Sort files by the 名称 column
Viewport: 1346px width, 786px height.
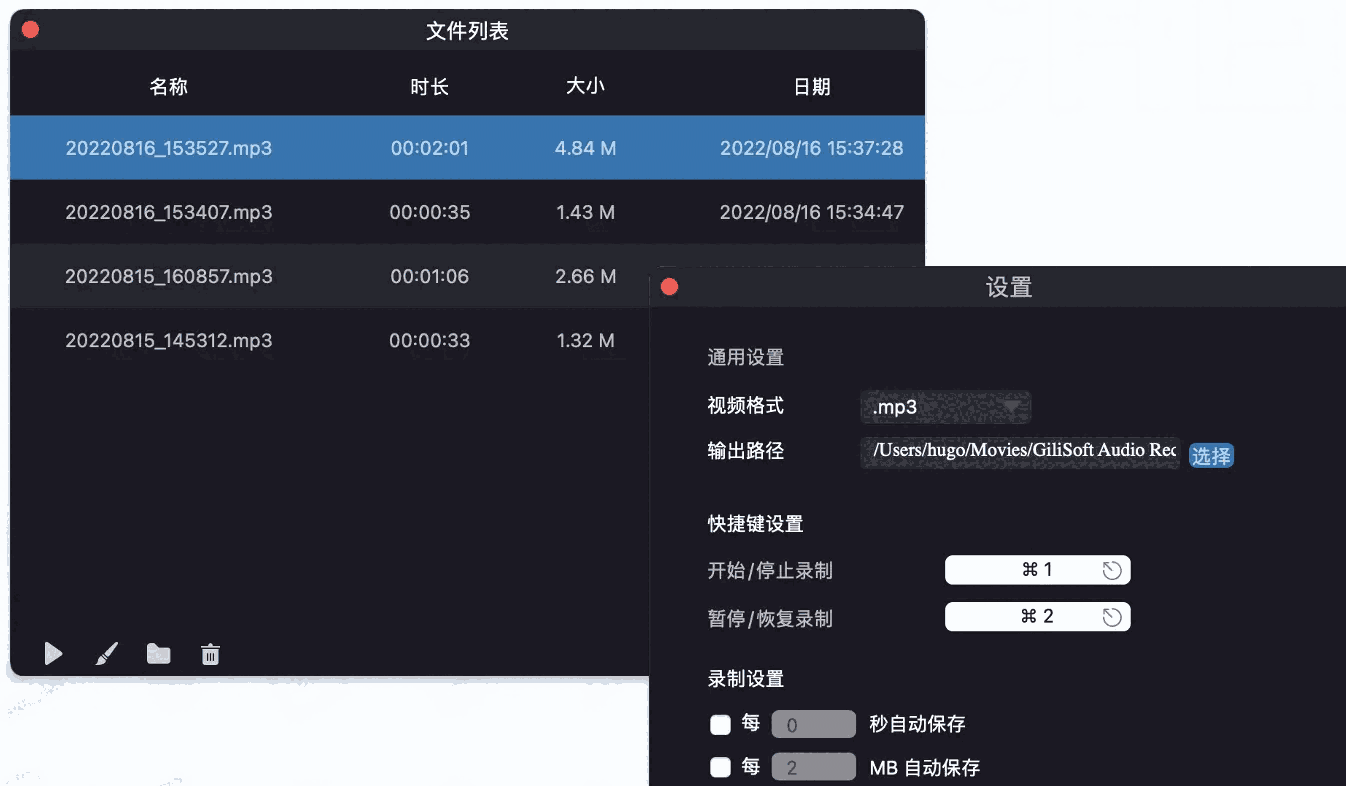168,86
